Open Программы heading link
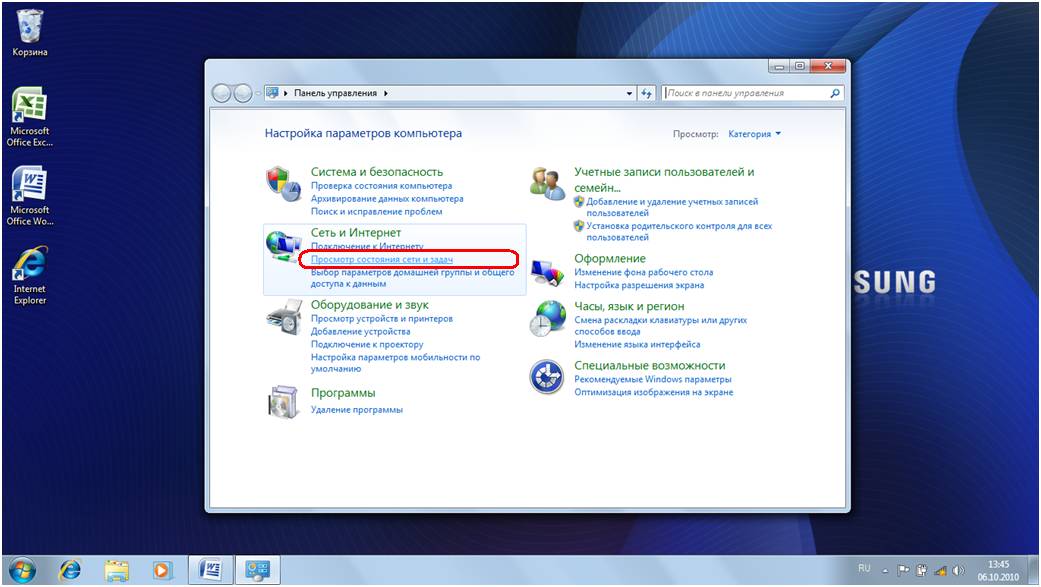Screen dimensions: 1041x587 coord(343,393)
